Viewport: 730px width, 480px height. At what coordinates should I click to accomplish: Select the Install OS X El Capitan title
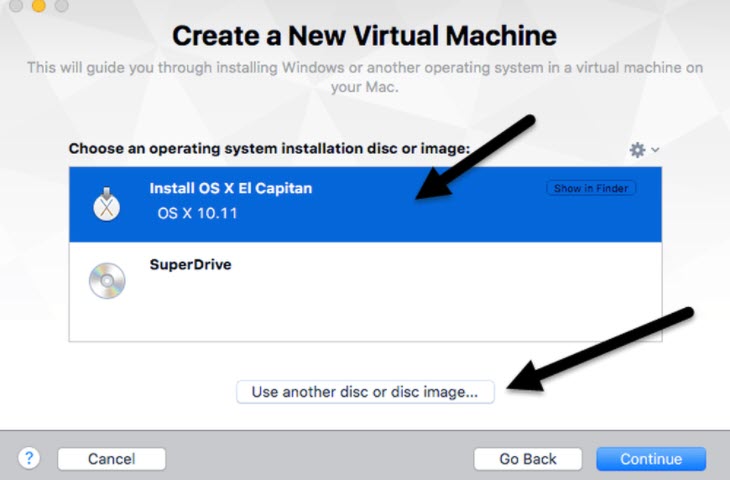231,188
